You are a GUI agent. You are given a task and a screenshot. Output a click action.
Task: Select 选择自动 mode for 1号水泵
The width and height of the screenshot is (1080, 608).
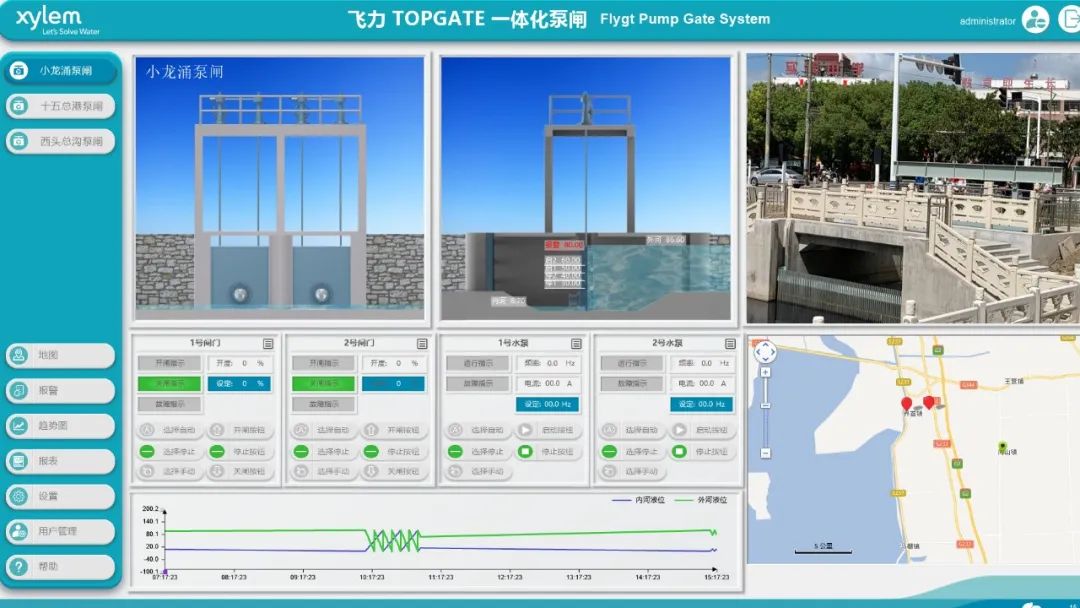(479, 430)
